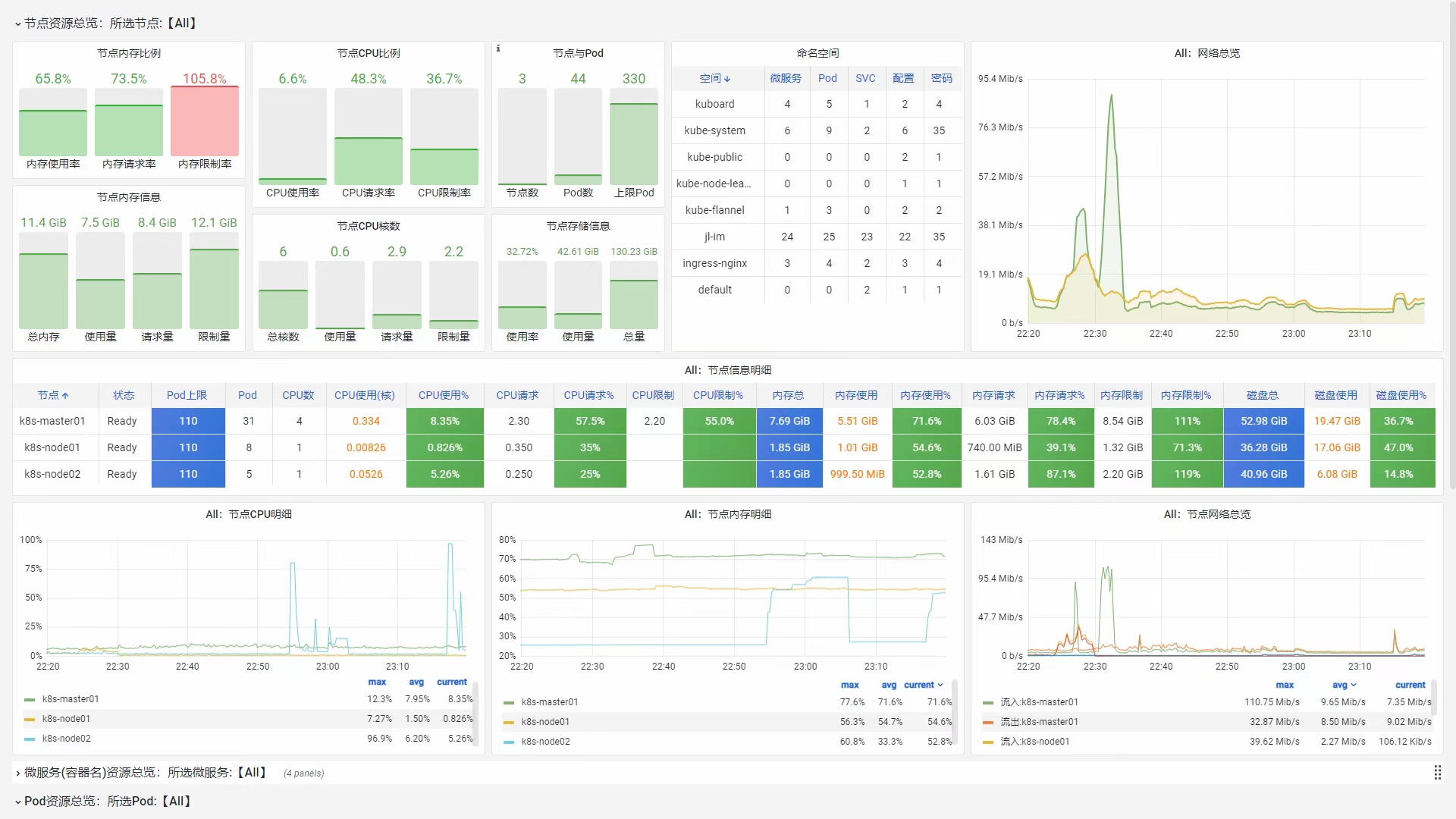Click the cyan series icon for k8s-node02 CPU legend
The width and height of the screenshot is (1456, 819).
pos(30,739)
